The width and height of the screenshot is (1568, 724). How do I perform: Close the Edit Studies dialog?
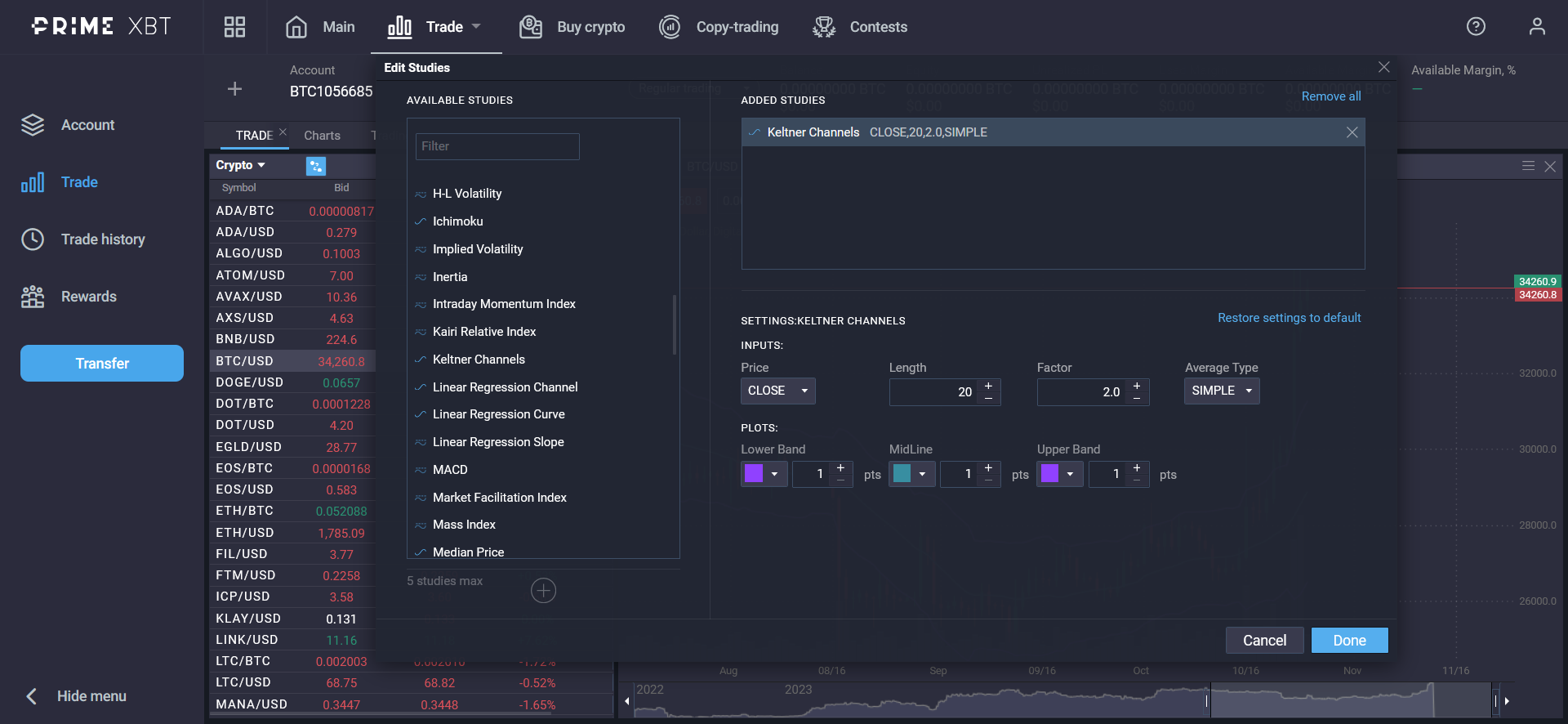[x=1383, y=67]
